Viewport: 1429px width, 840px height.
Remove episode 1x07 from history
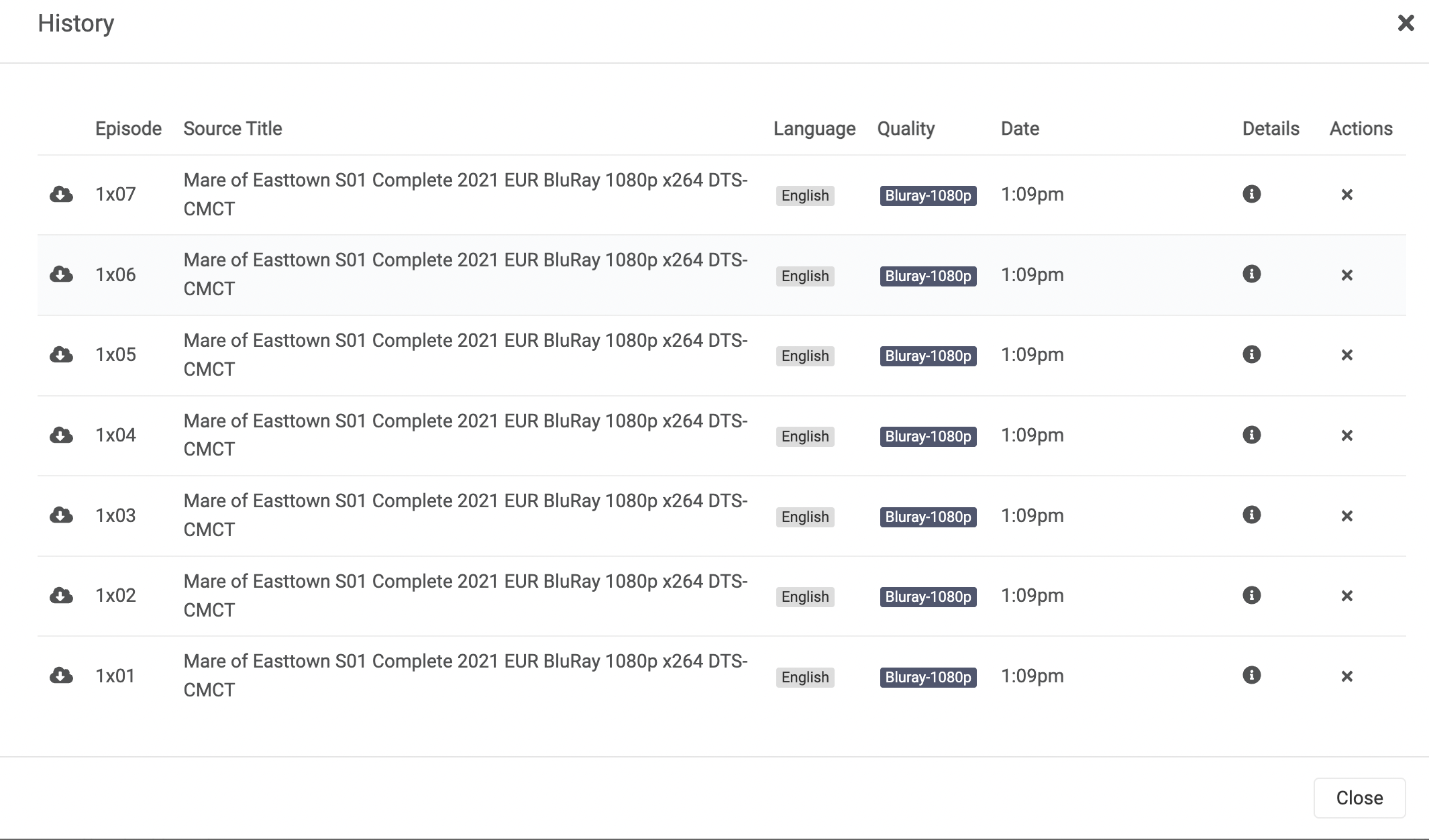1346,195
